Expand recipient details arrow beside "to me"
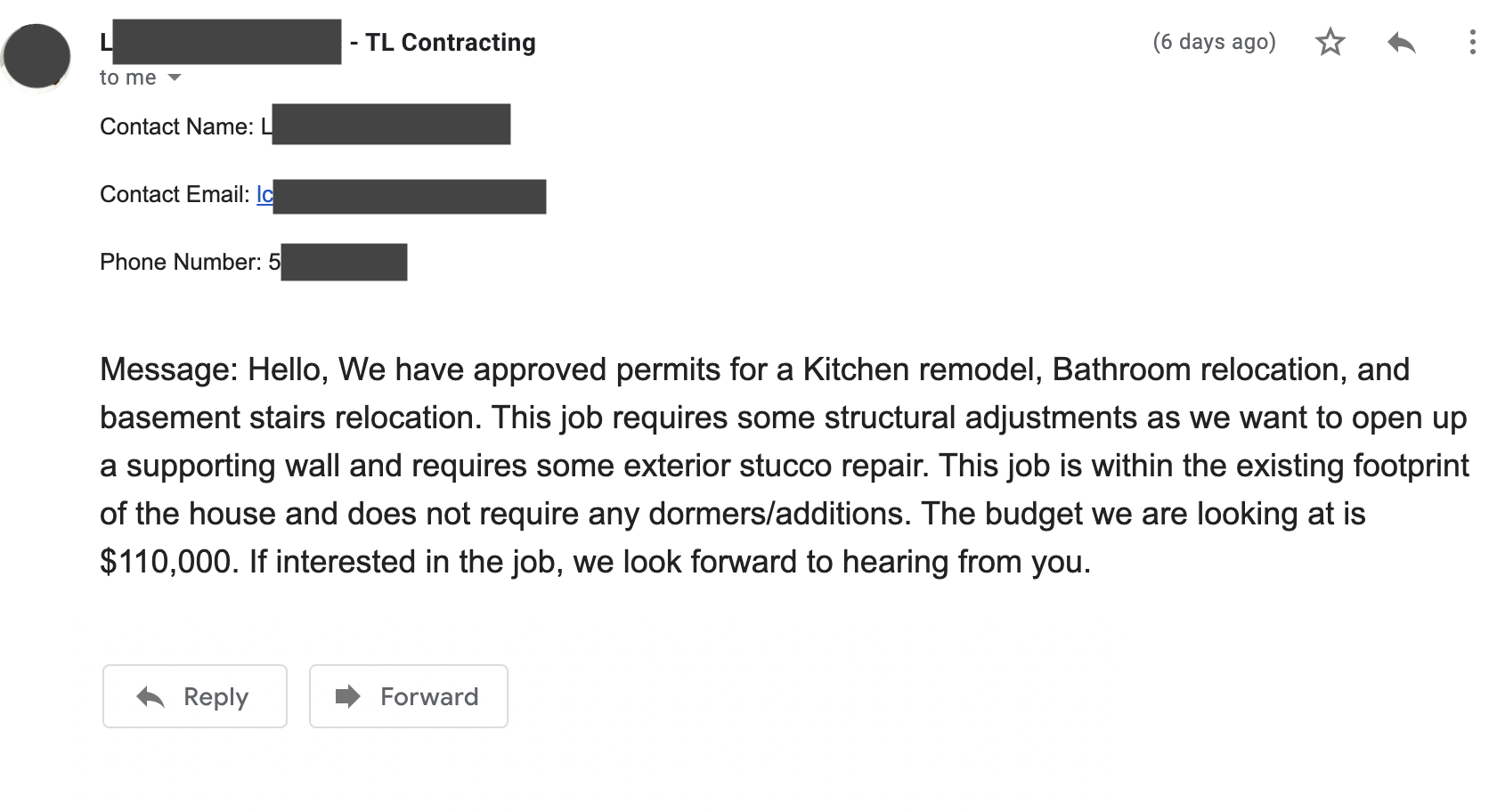1489x812 pixels. (x=175, y=78)
